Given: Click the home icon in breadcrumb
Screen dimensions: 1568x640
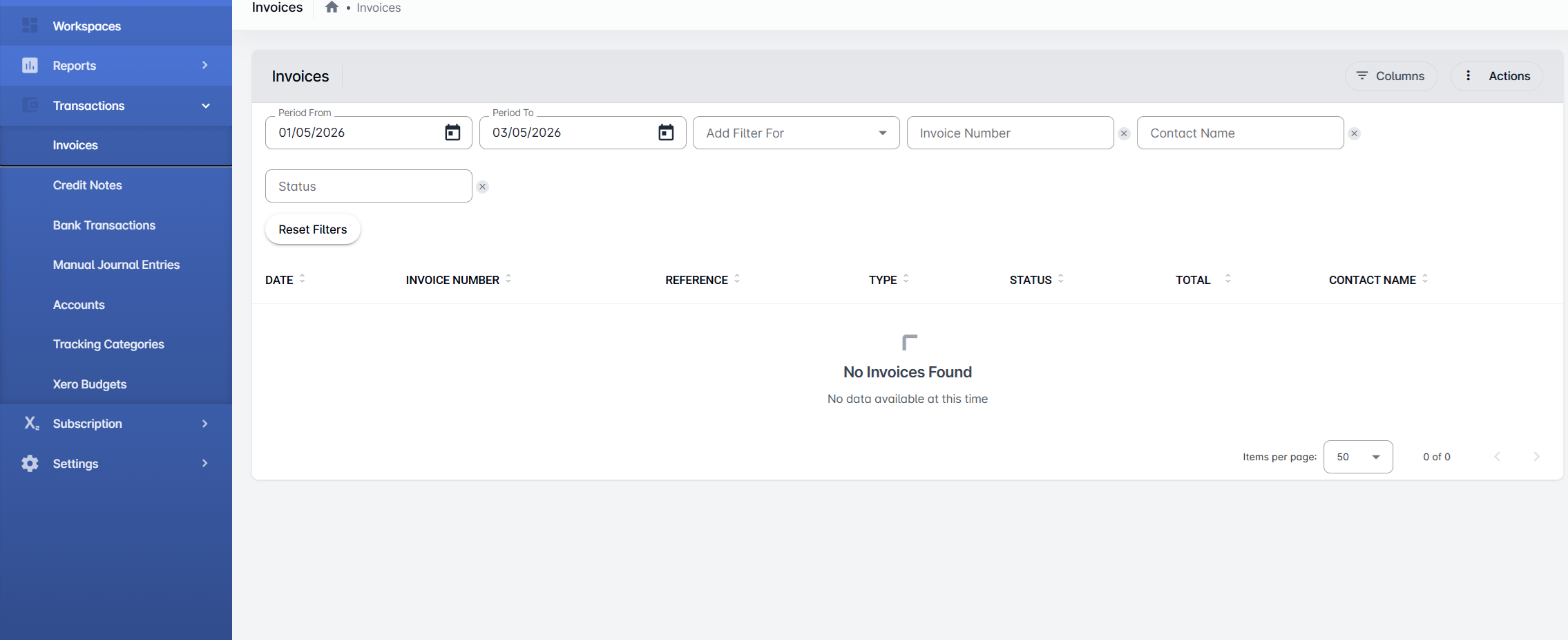Looking at the screenshot, I should (332, 8).
